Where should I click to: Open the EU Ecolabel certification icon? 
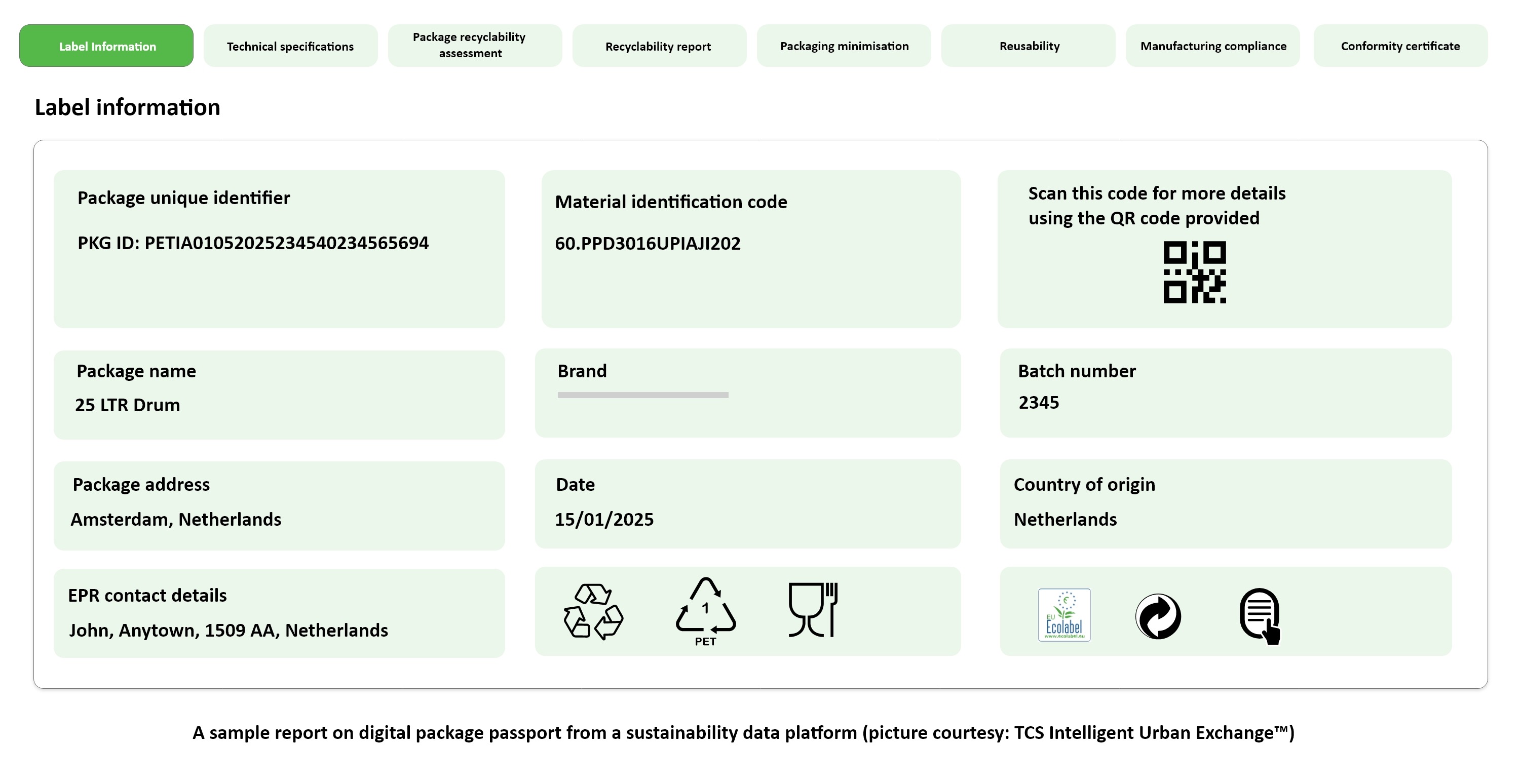pos(1064,615)
